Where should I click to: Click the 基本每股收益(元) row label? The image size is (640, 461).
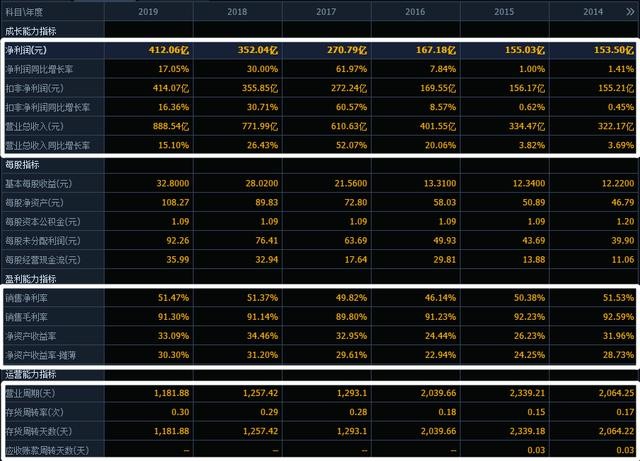click(40, 183)
